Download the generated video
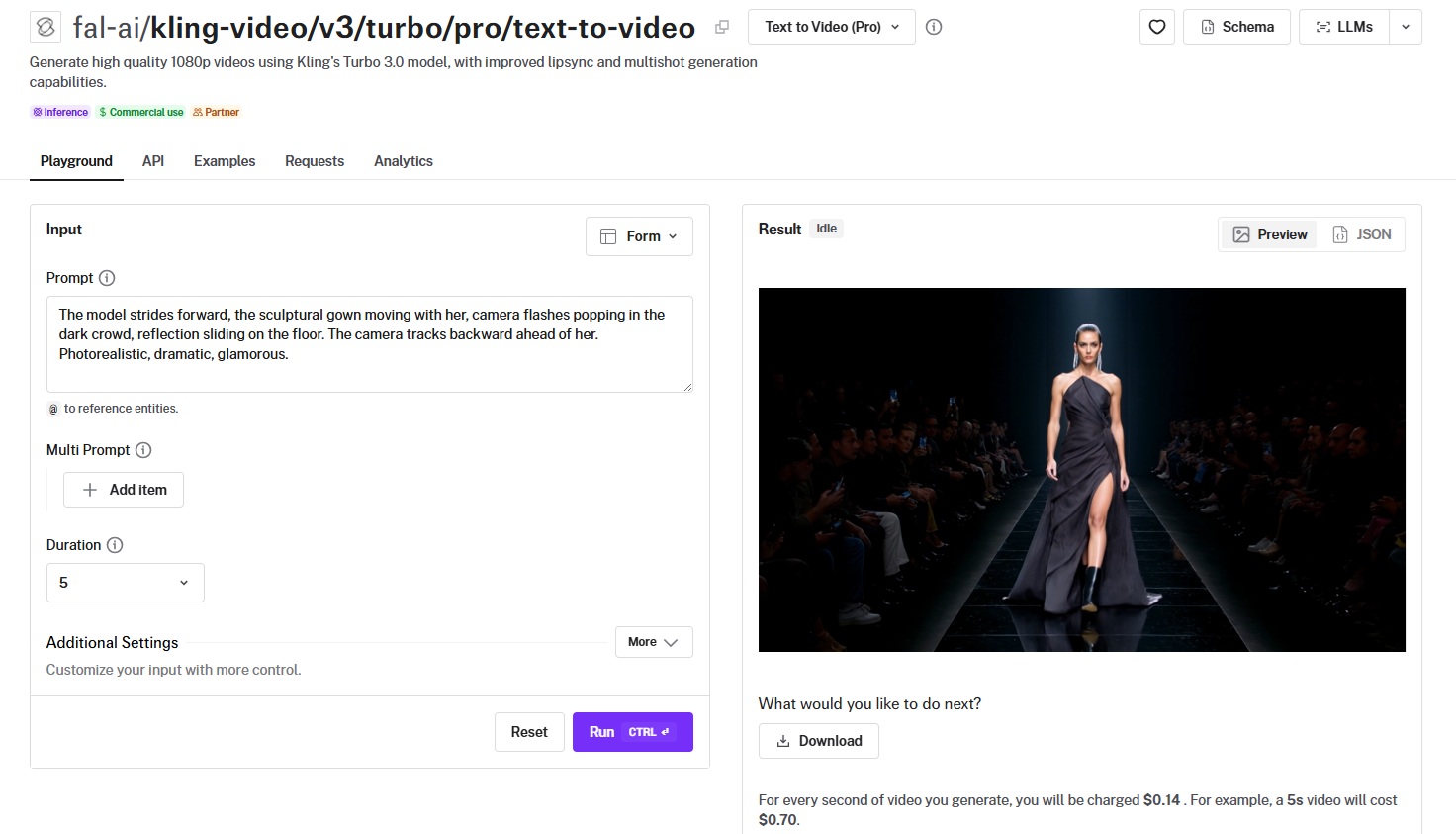This screenshot has width=1456, height=834. [819, 741]
